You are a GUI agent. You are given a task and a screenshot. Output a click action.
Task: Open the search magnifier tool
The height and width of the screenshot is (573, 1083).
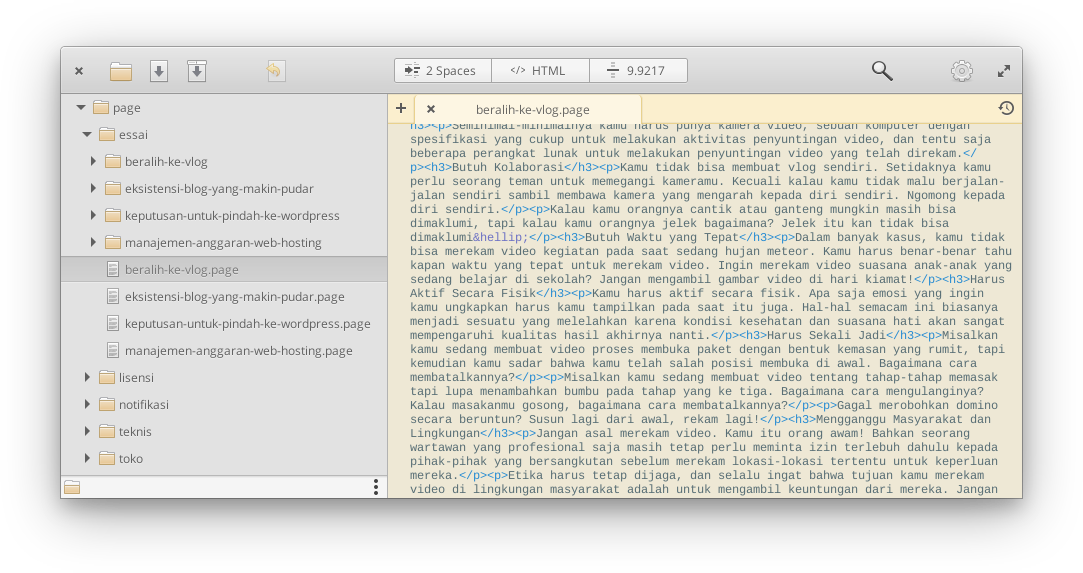point(881,71)
